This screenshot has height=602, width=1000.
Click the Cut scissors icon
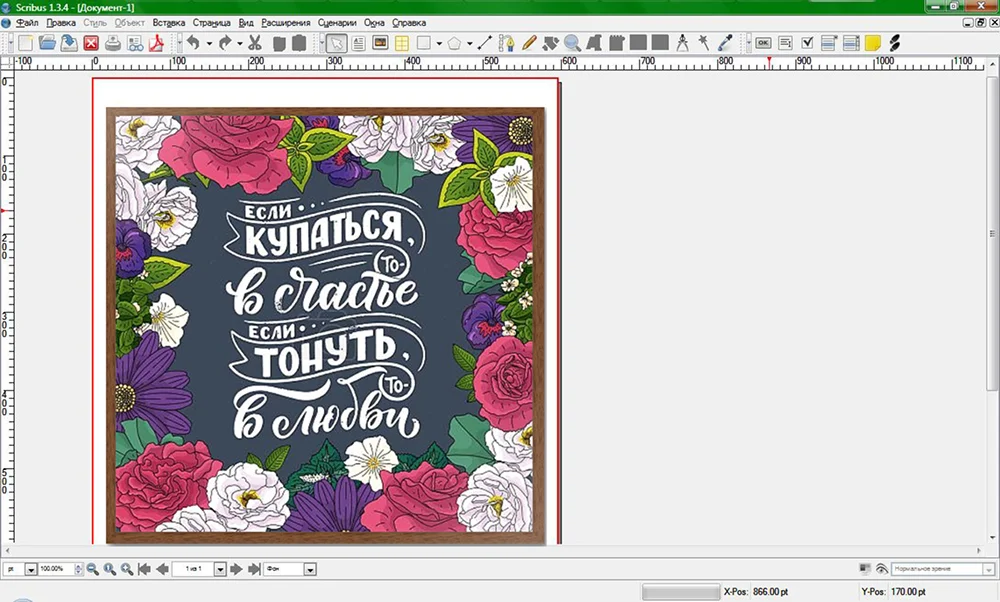tap(254, 43)
